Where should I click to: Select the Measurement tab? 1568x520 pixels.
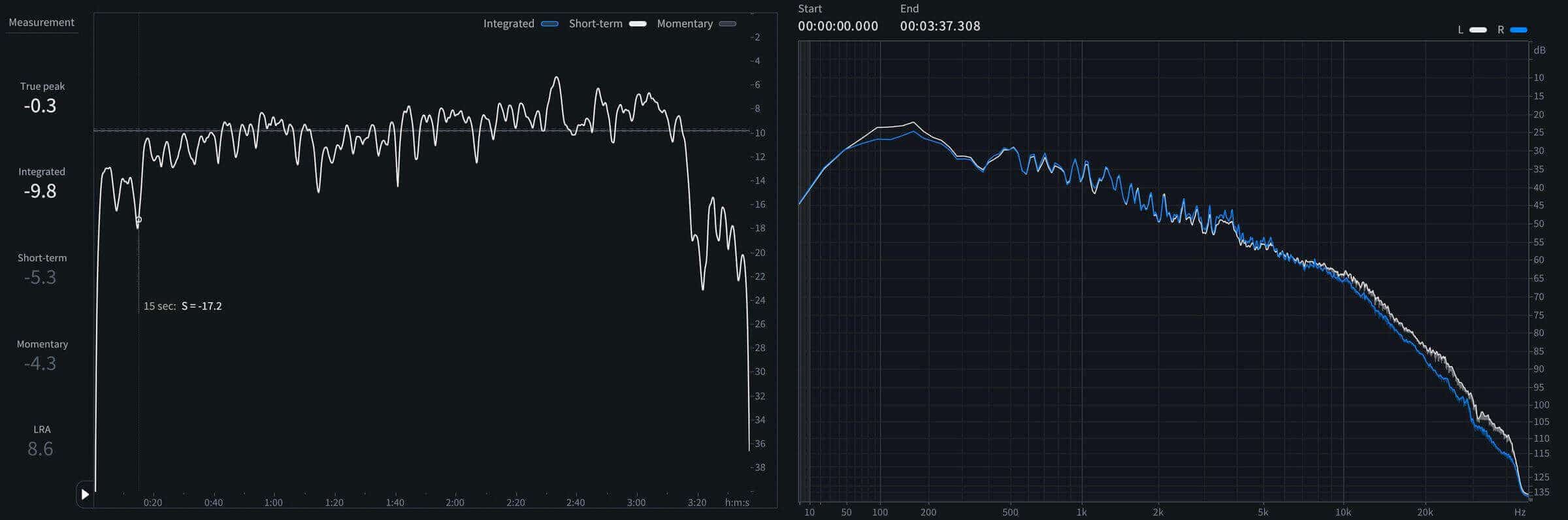tap(41, 22)
